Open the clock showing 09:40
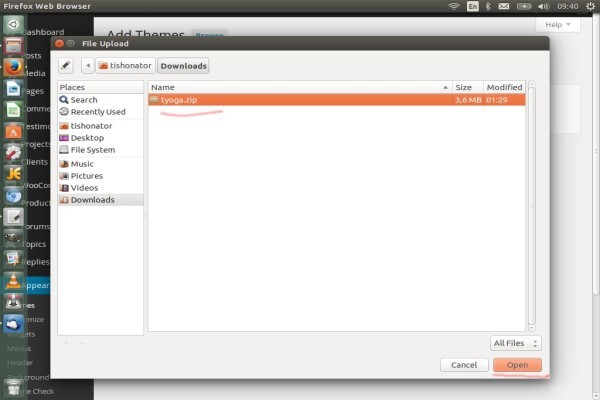The image size is (600, 400). click(x=567, y=6)
